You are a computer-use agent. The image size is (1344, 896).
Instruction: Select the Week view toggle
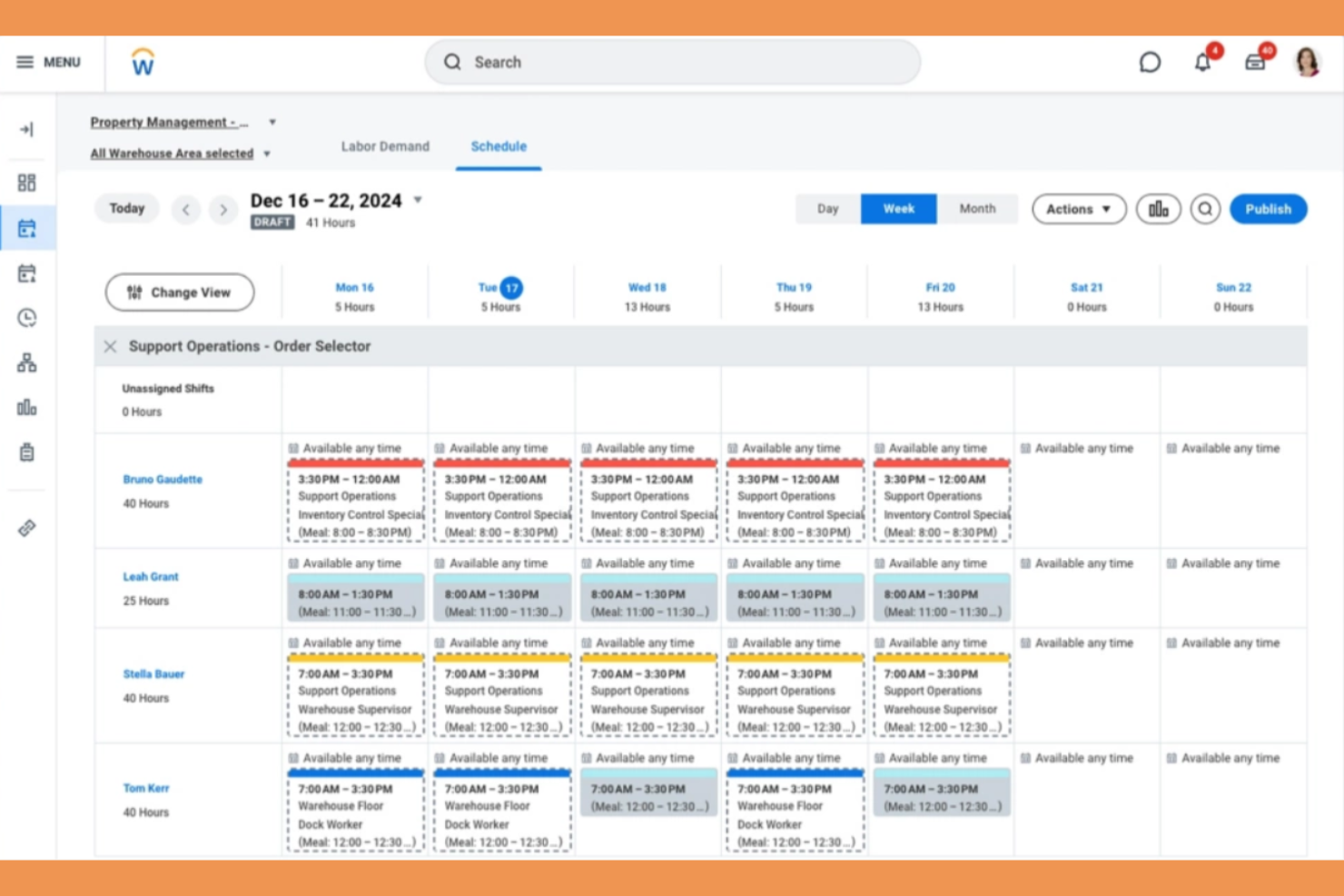pos(898,209)
